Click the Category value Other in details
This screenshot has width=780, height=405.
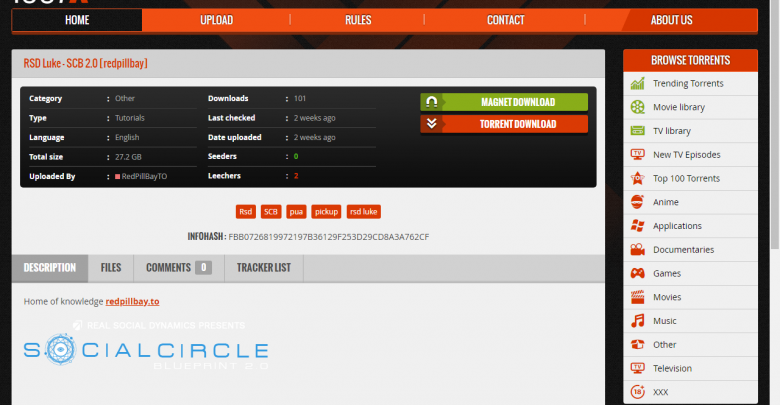click(x=125, y=99)
